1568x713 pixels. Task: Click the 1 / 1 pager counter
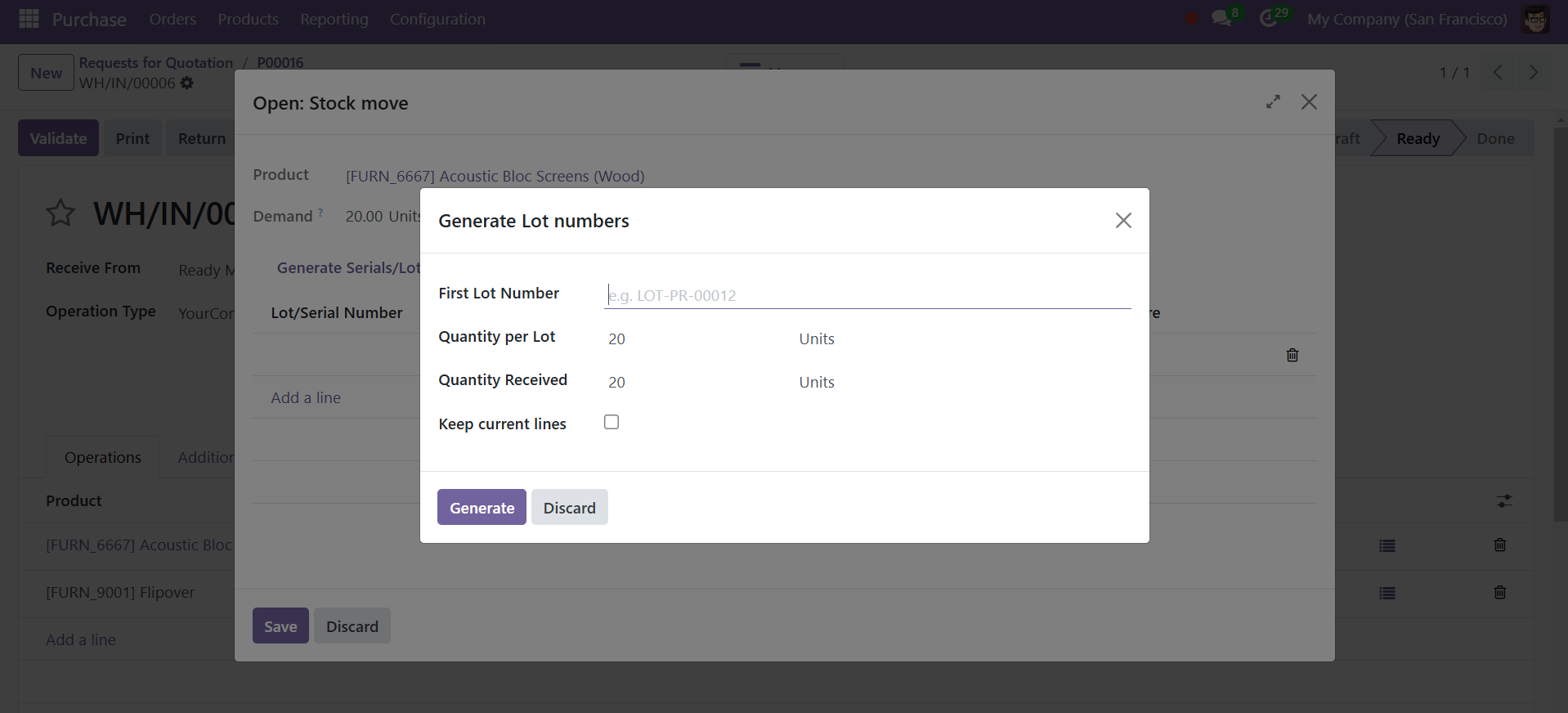1454,73
